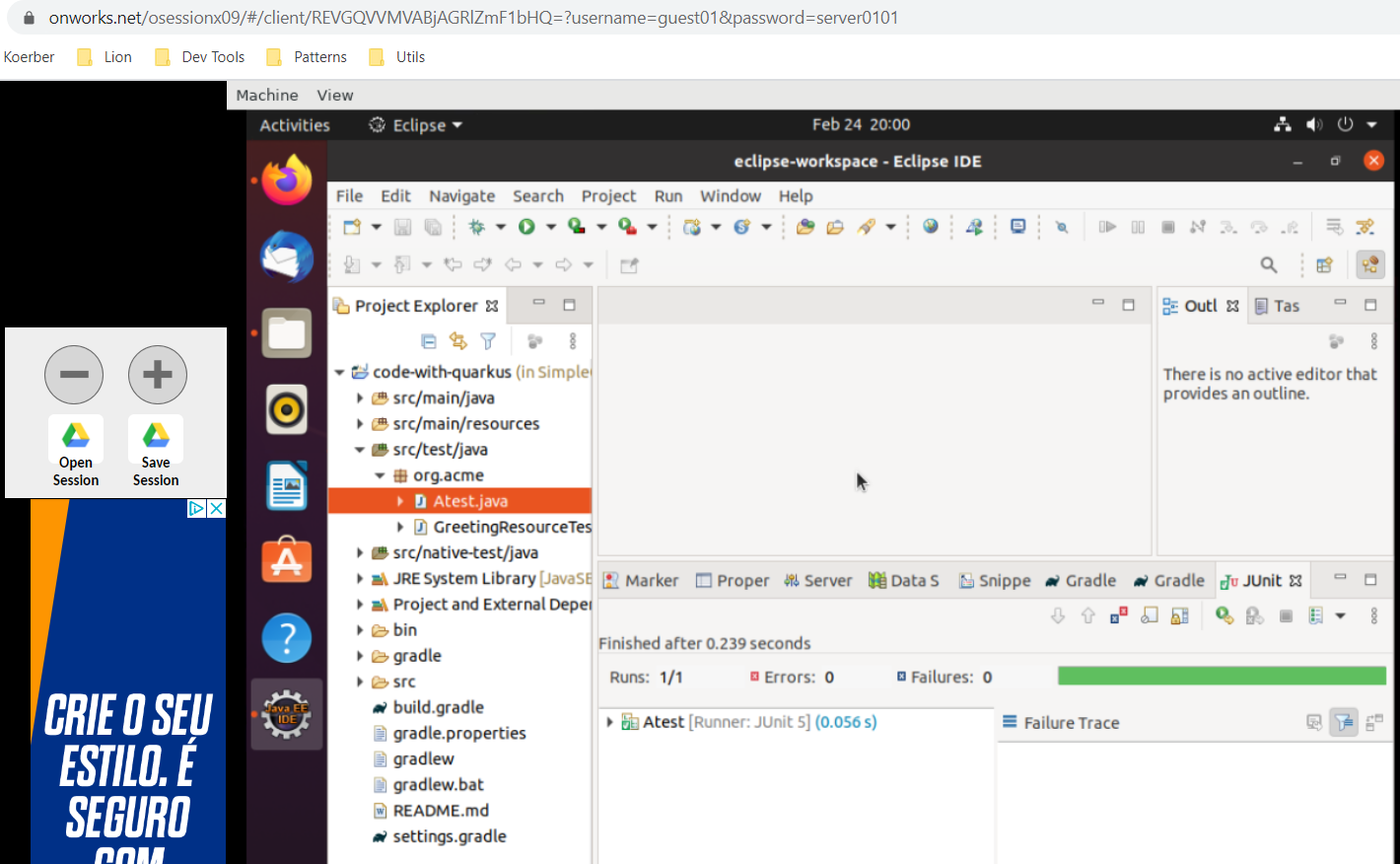Viewport: 1400px width, 864px height.
Task: Open the JUnit view menu (three dots)
Action: pyautogui.click(x=1373, y=615)
